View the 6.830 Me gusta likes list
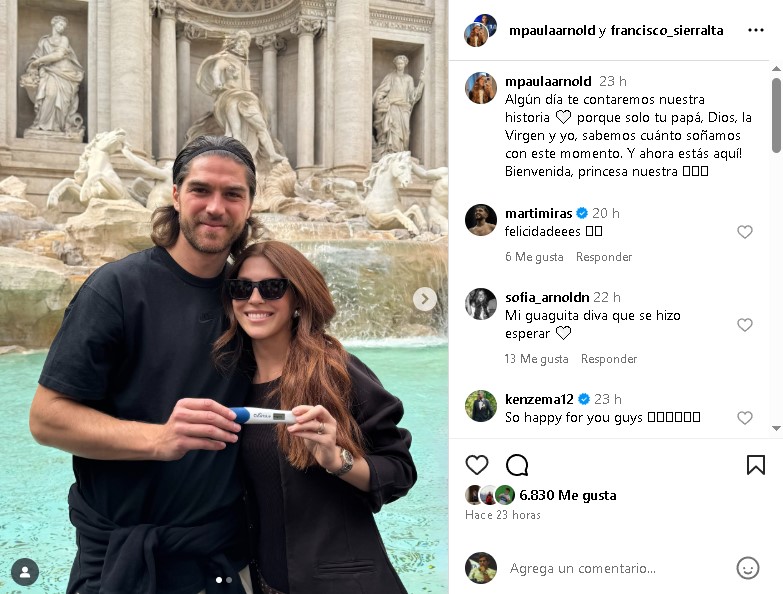Viewport: 783px width, 594px height. coord(568,495)
